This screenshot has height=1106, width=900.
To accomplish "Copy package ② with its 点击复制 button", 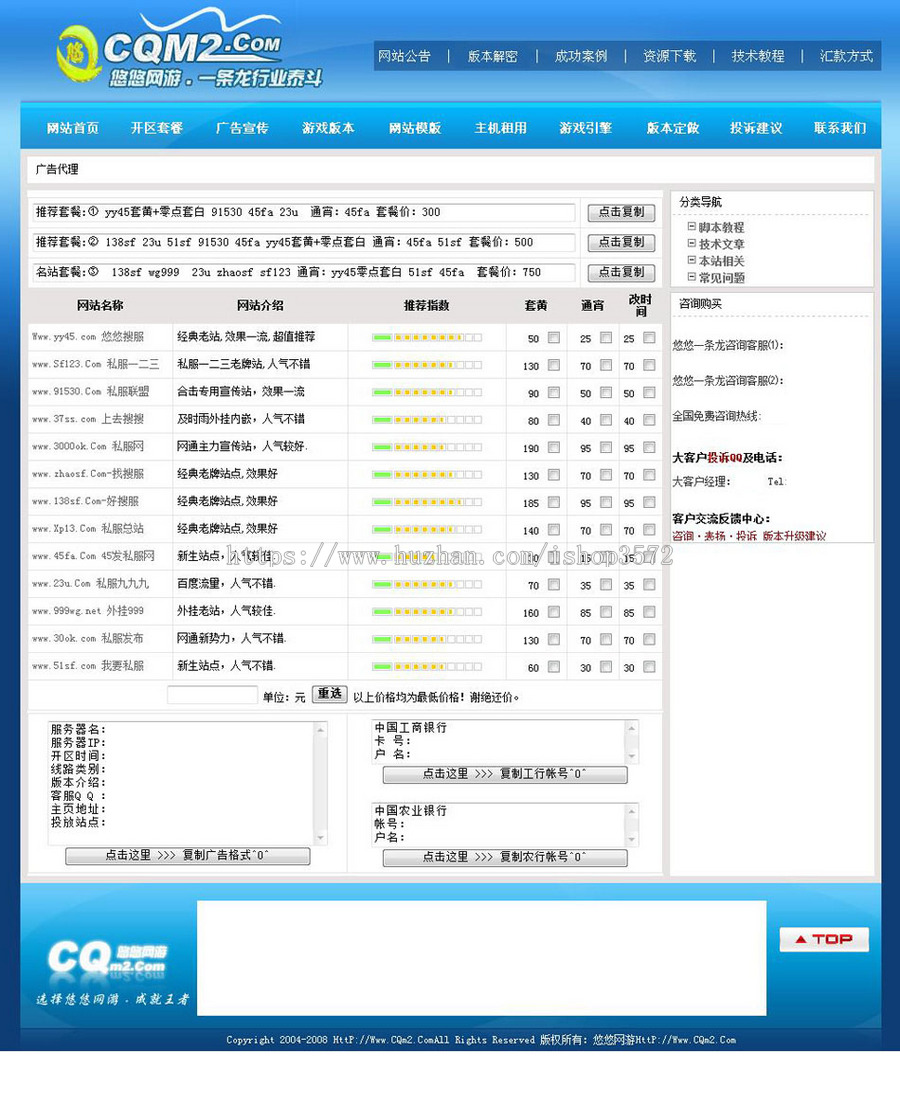I will tap(621, 243).
